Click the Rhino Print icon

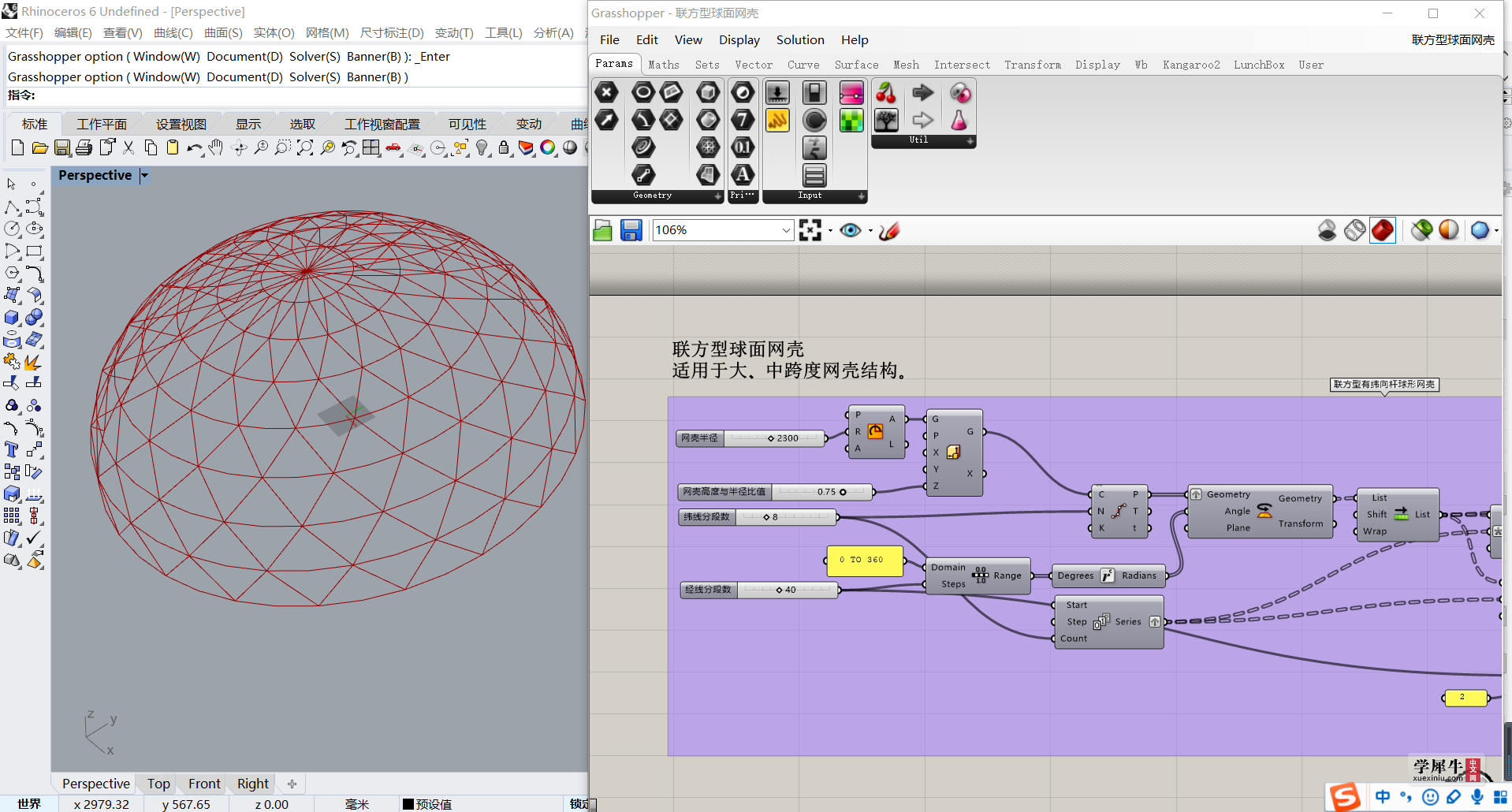84,147
